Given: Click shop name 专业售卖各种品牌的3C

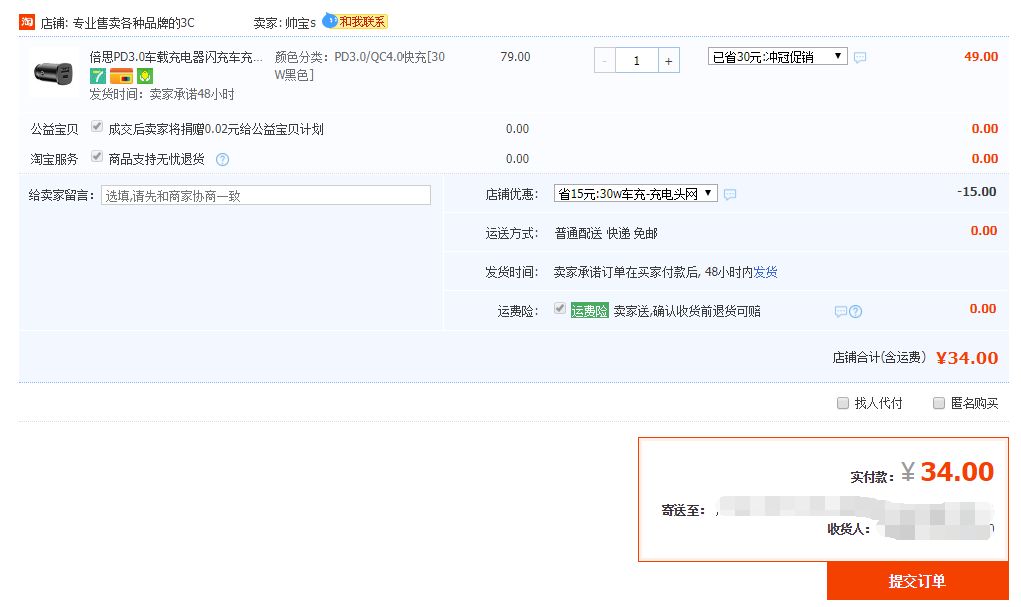Looking at the screenshot, I should [x=133, y=23].
